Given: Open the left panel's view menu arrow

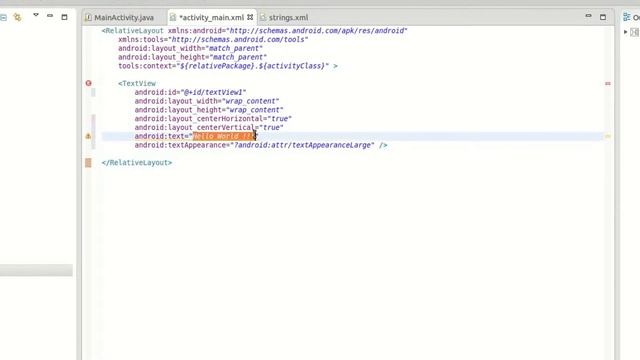Looking at the screenshot, I should [36, 15].
